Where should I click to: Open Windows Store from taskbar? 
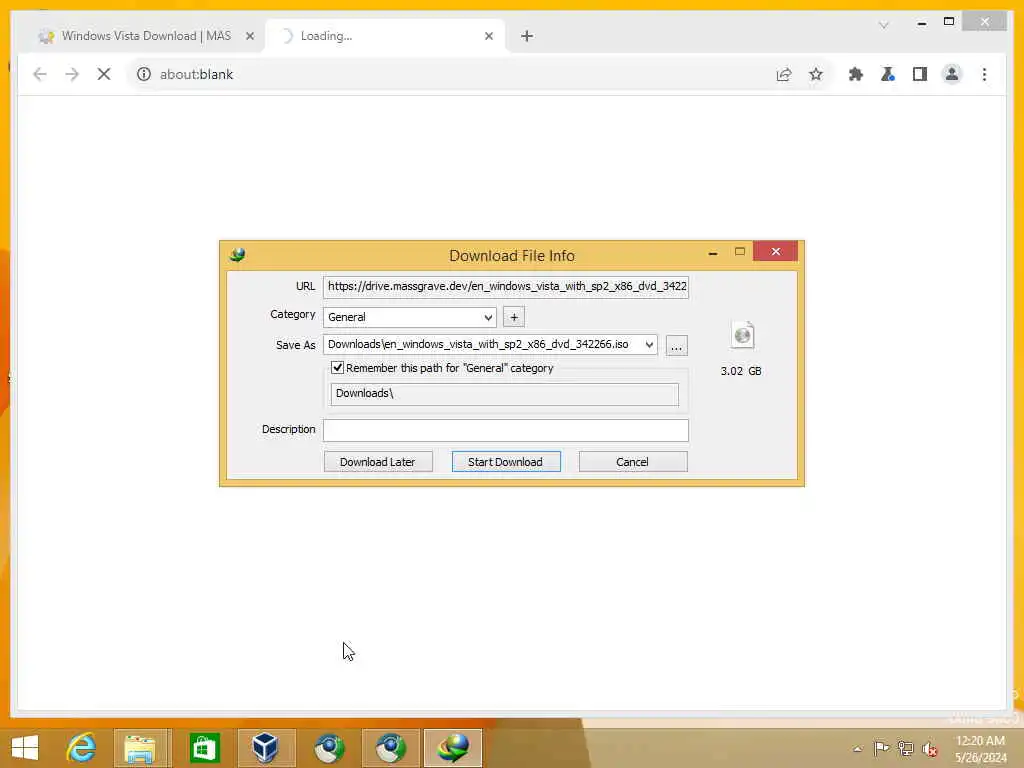tap(204, 748)
